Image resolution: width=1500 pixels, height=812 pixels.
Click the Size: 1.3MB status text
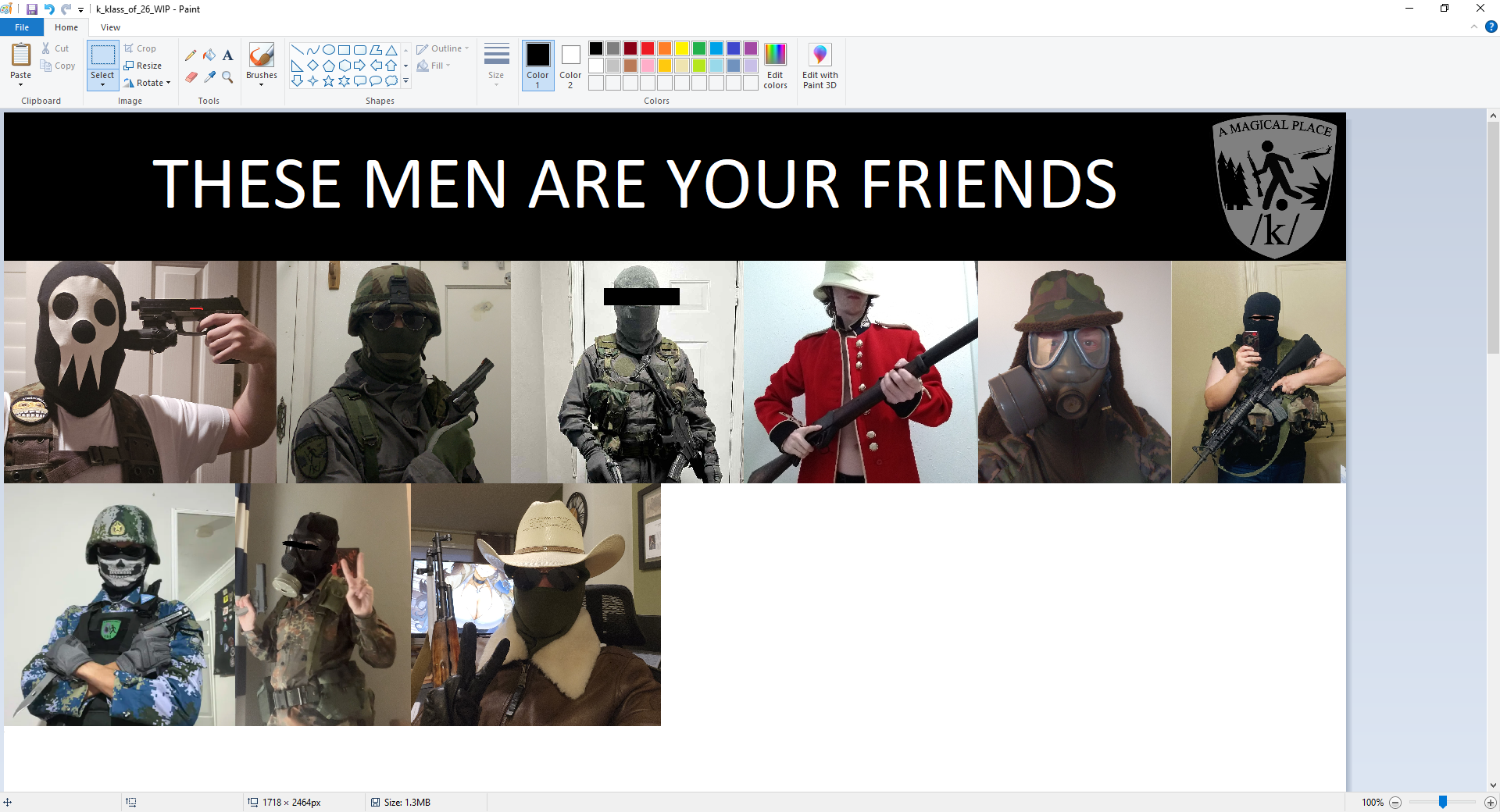[x=407, y=803]
